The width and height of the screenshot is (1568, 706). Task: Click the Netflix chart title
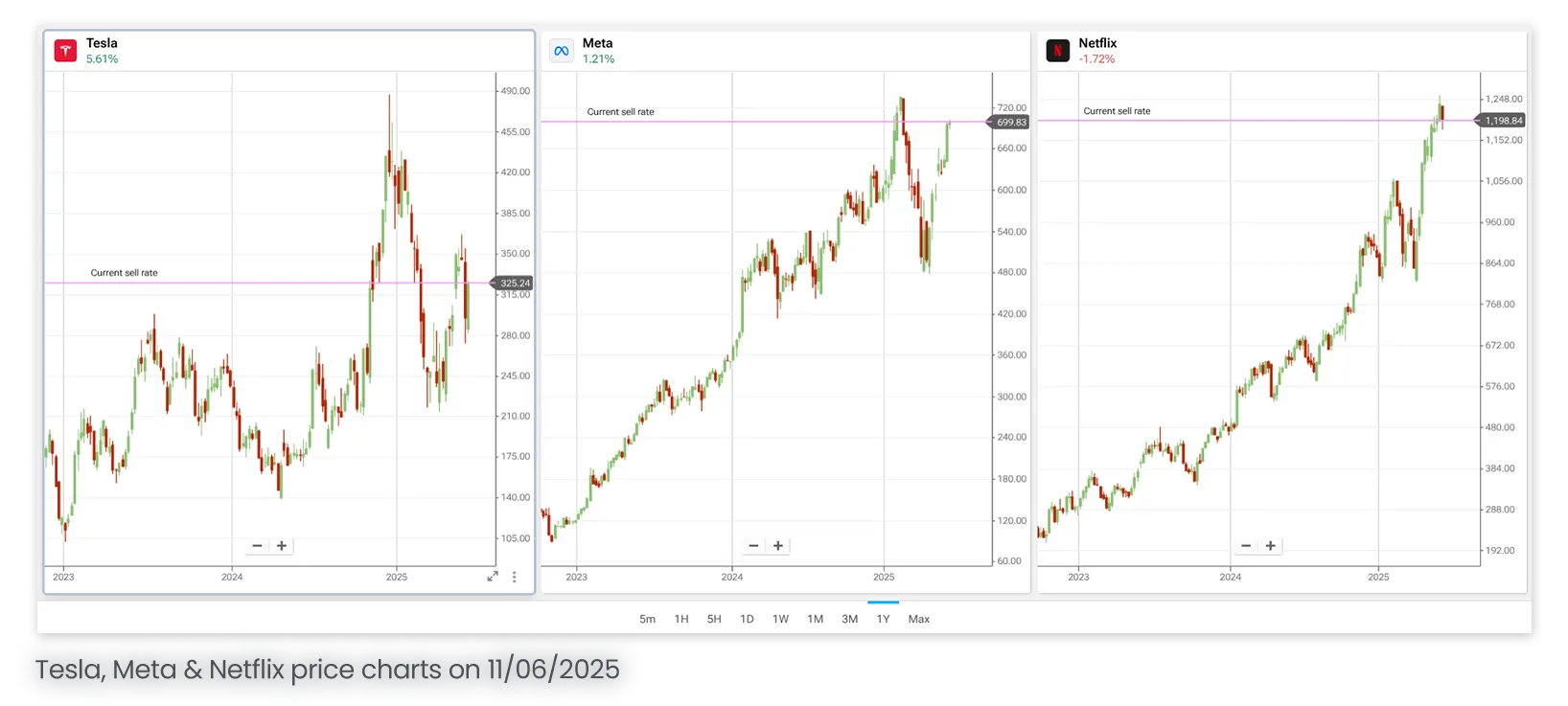point(1097,43)
